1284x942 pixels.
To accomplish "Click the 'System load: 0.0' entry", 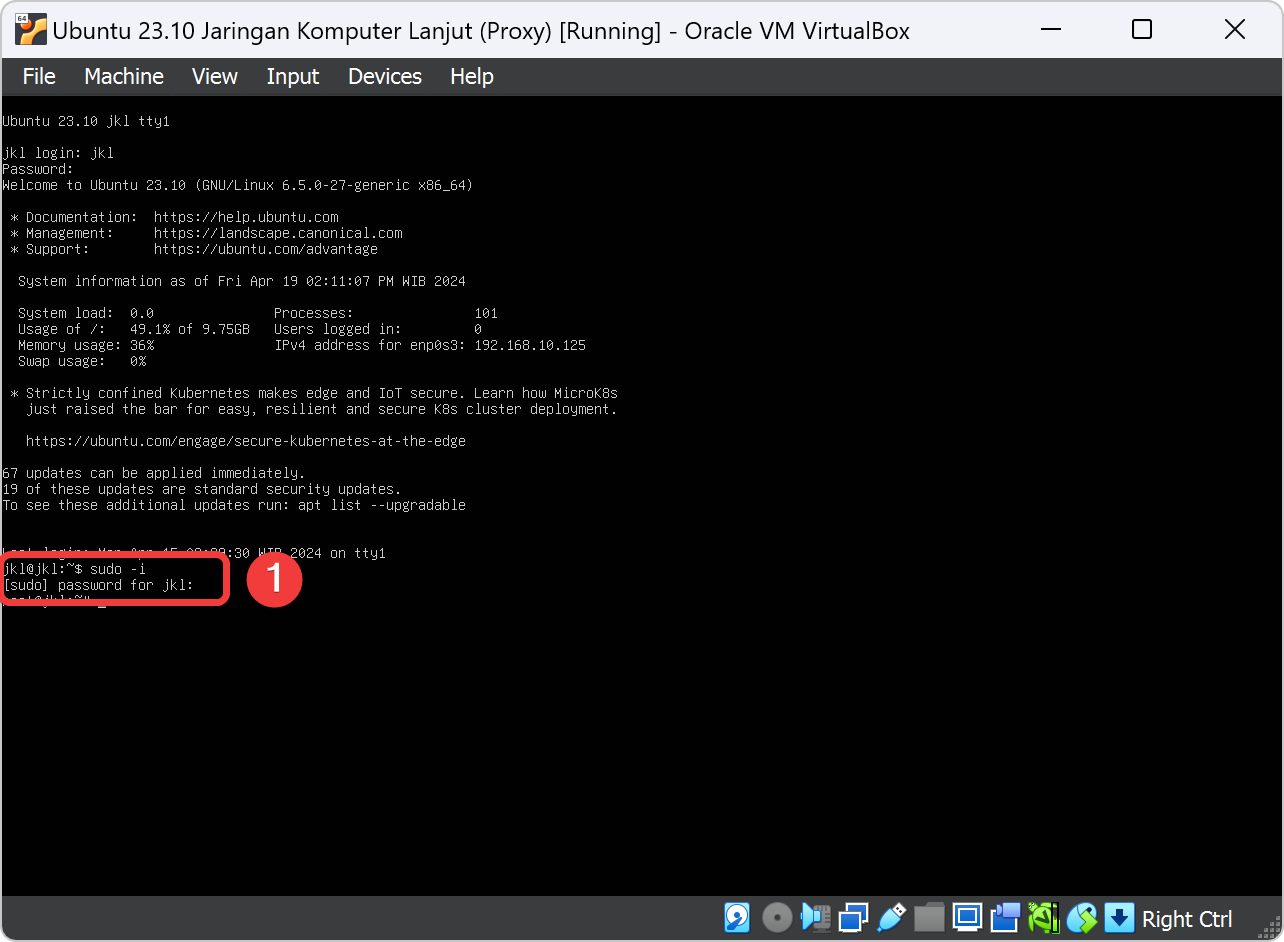I will [86, 313].
